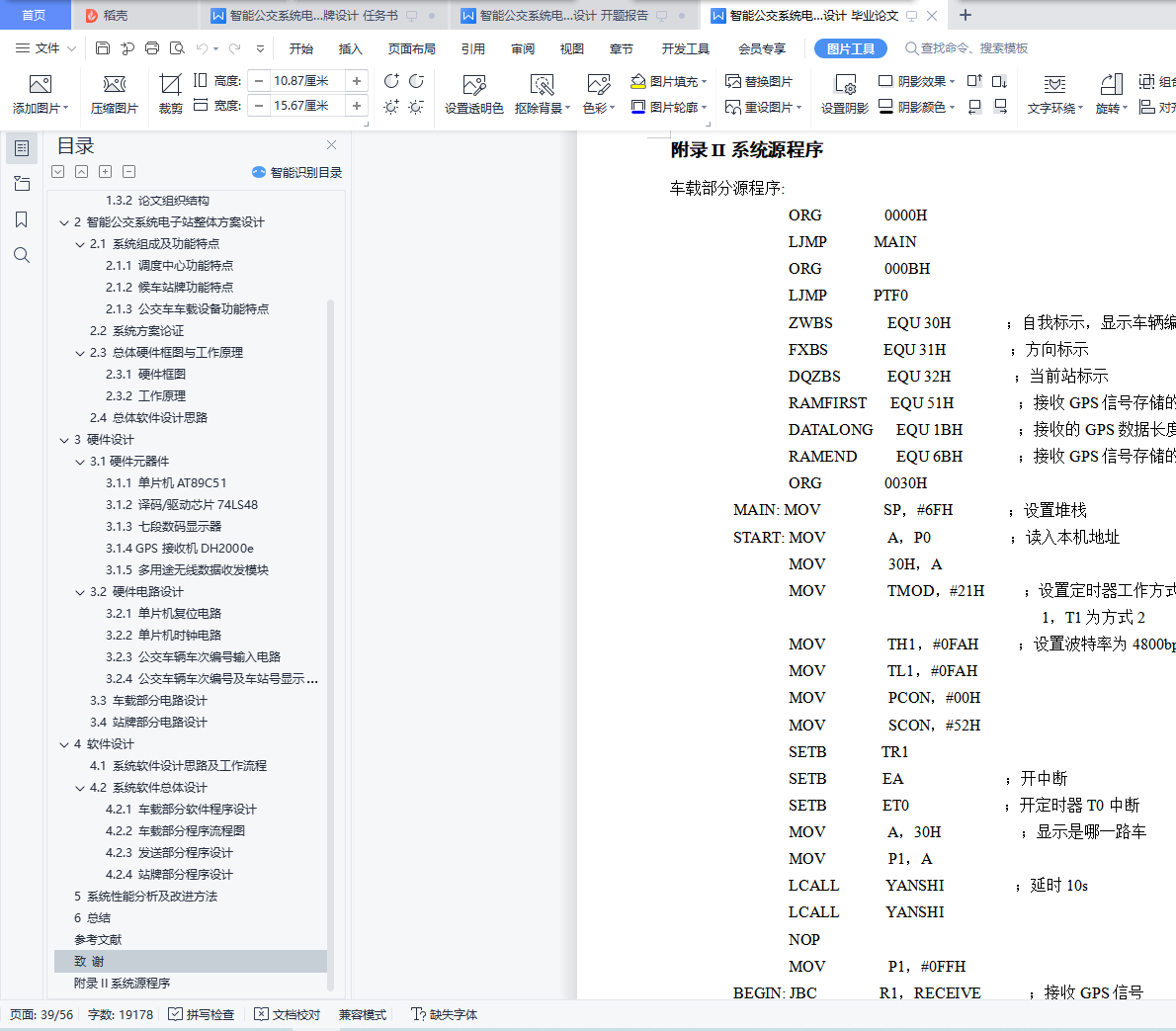Click the 高度 value field 10.87厘米
The height and width of the screenshot is (1031, 1176).
pyautogui.click(x=307, y=80)
